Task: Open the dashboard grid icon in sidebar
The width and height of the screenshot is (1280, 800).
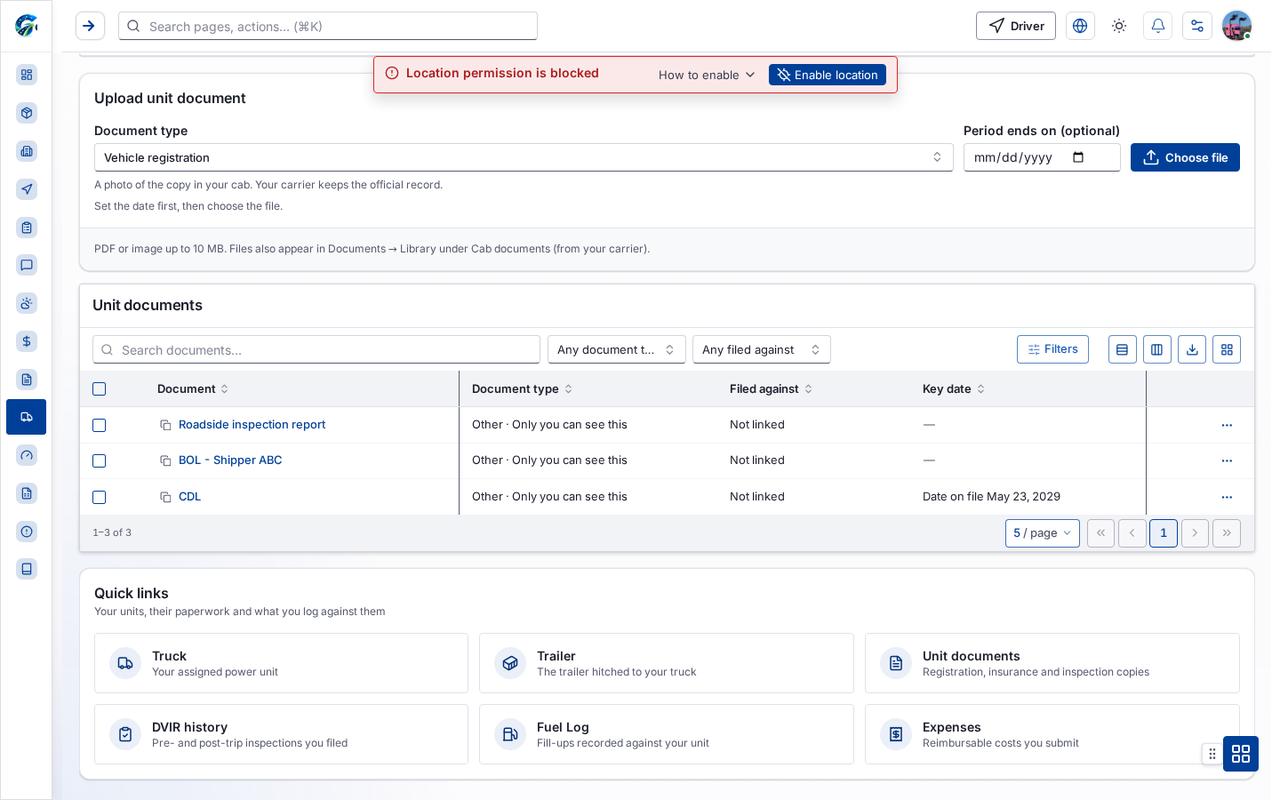Action: pos(27,75)
